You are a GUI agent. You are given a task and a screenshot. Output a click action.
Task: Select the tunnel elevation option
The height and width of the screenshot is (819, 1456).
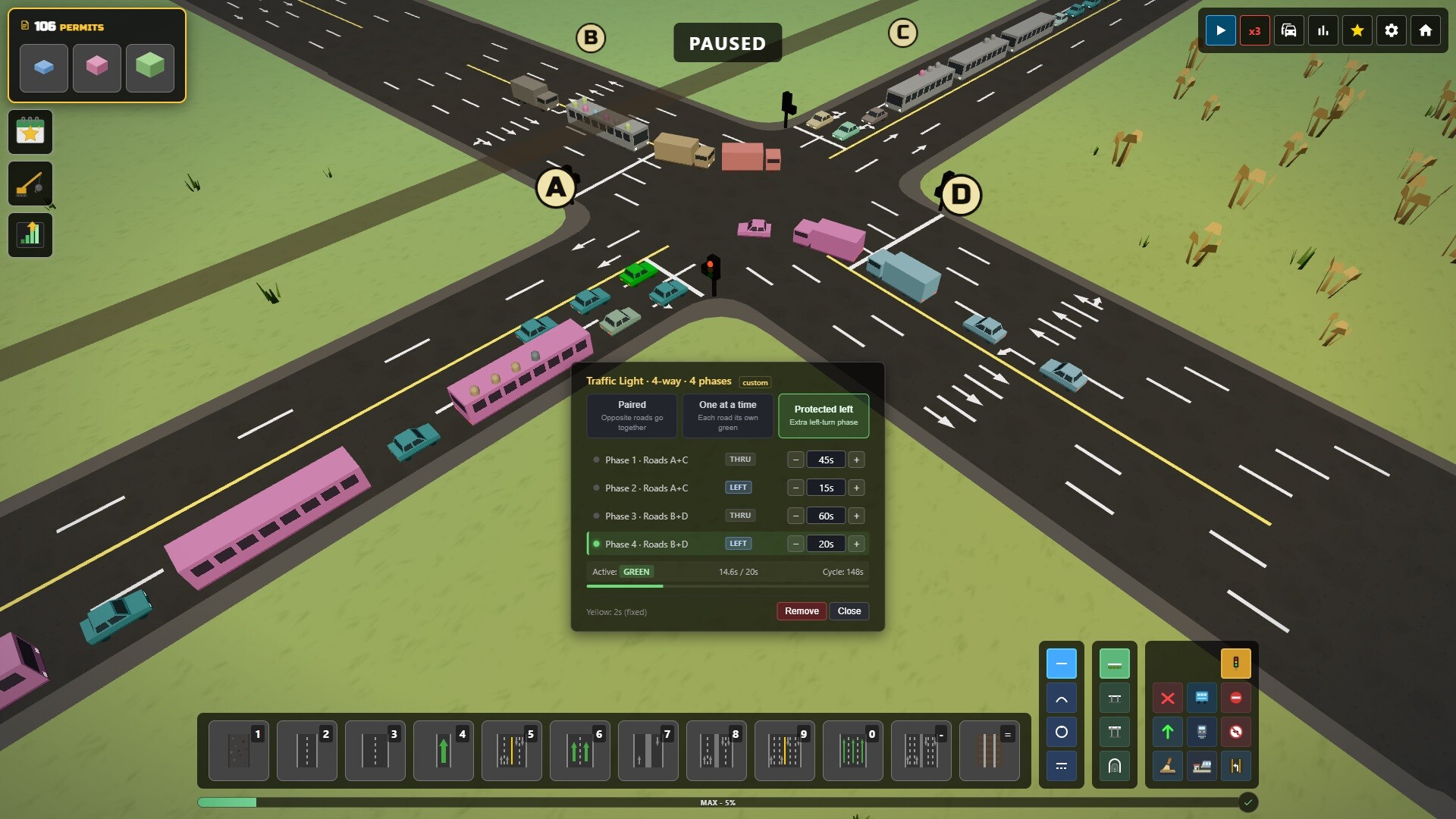1115,766
